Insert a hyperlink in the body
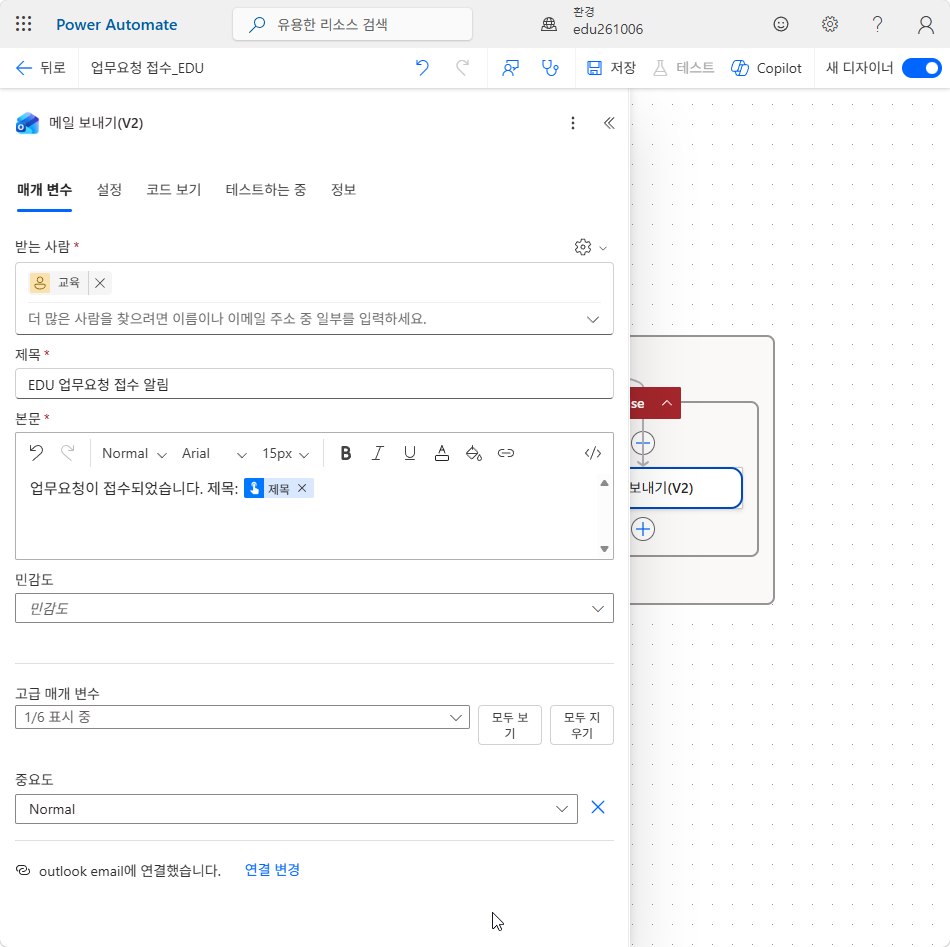 point(506,453)
